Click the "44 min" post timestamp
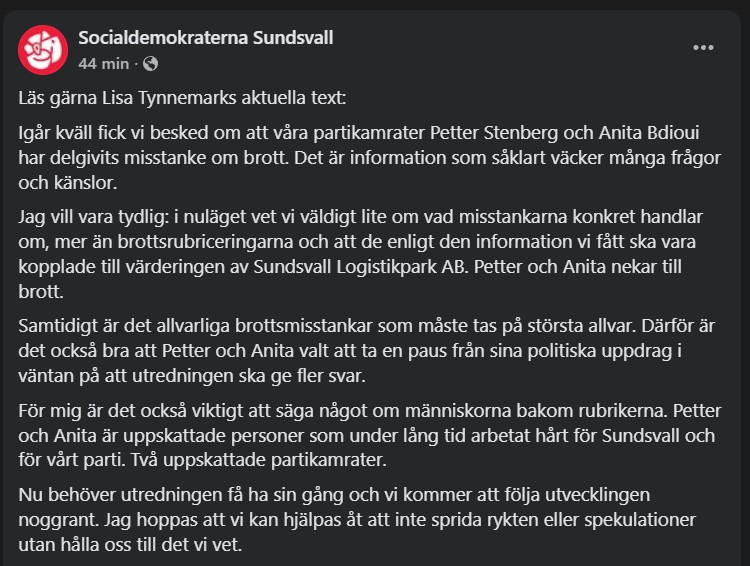This screenshot has height=566, width=750. [x=103, y=63]
